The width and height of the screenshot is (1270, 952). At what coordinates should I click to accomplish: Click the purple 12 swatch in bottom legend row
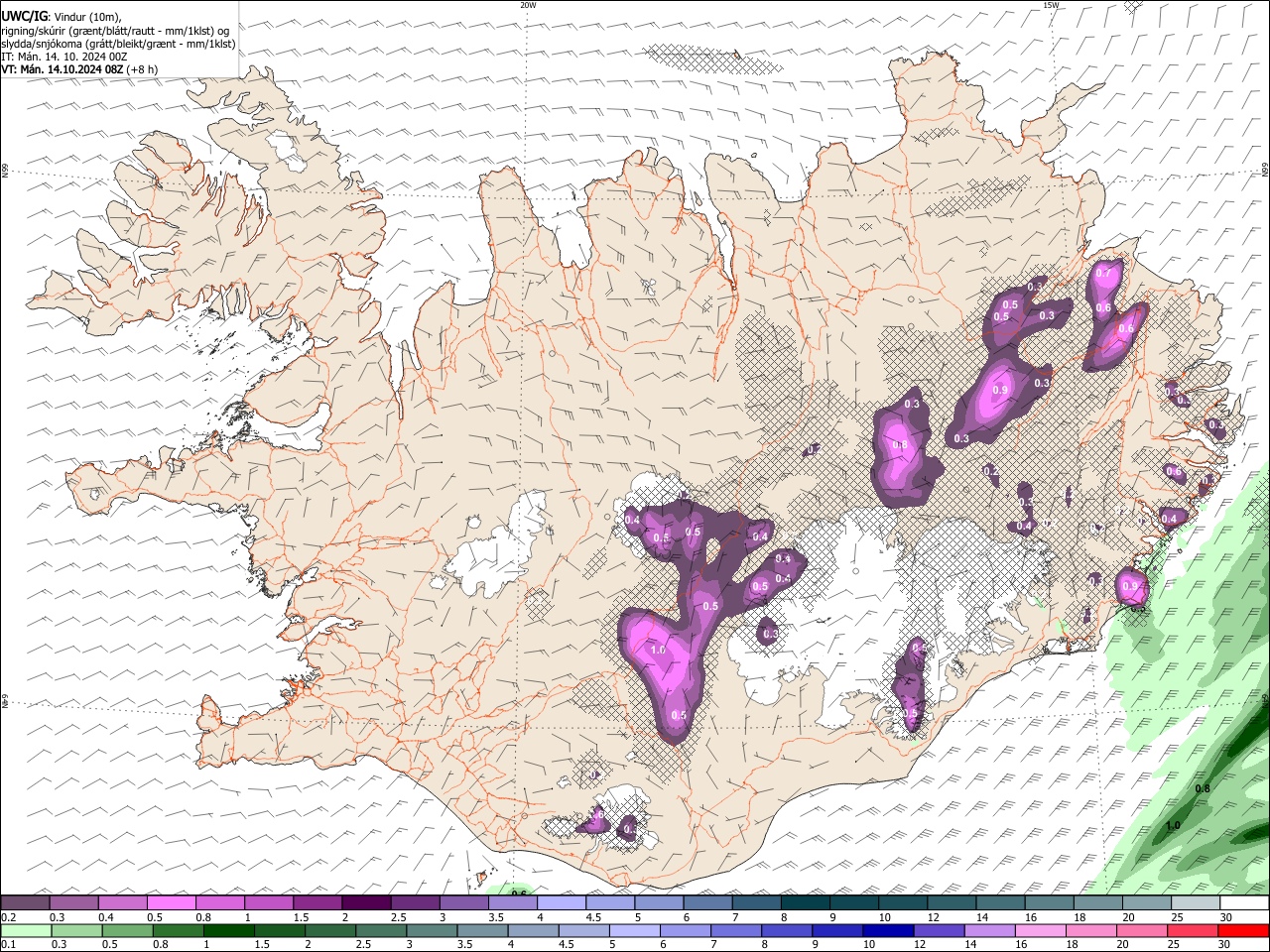coord(938,931)
